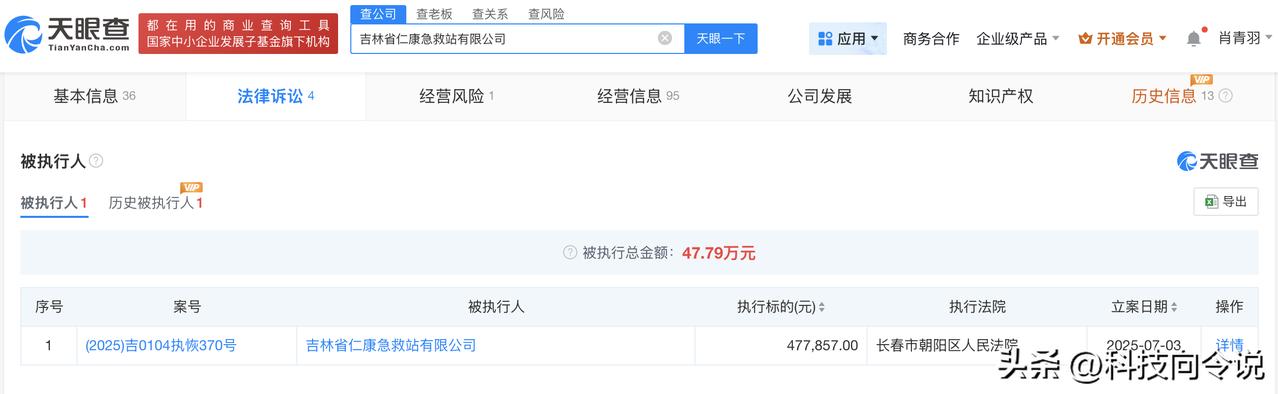This screenshot has width=1278, height=394.
Task: Select the 查关系 search tab
Action: click(x=490, y=14)
